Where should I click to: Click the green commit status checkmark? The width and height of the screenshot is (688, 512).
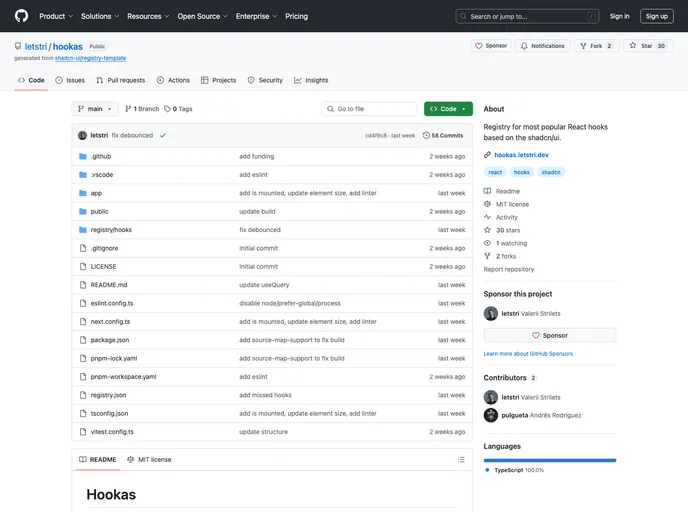coord(163,135)
